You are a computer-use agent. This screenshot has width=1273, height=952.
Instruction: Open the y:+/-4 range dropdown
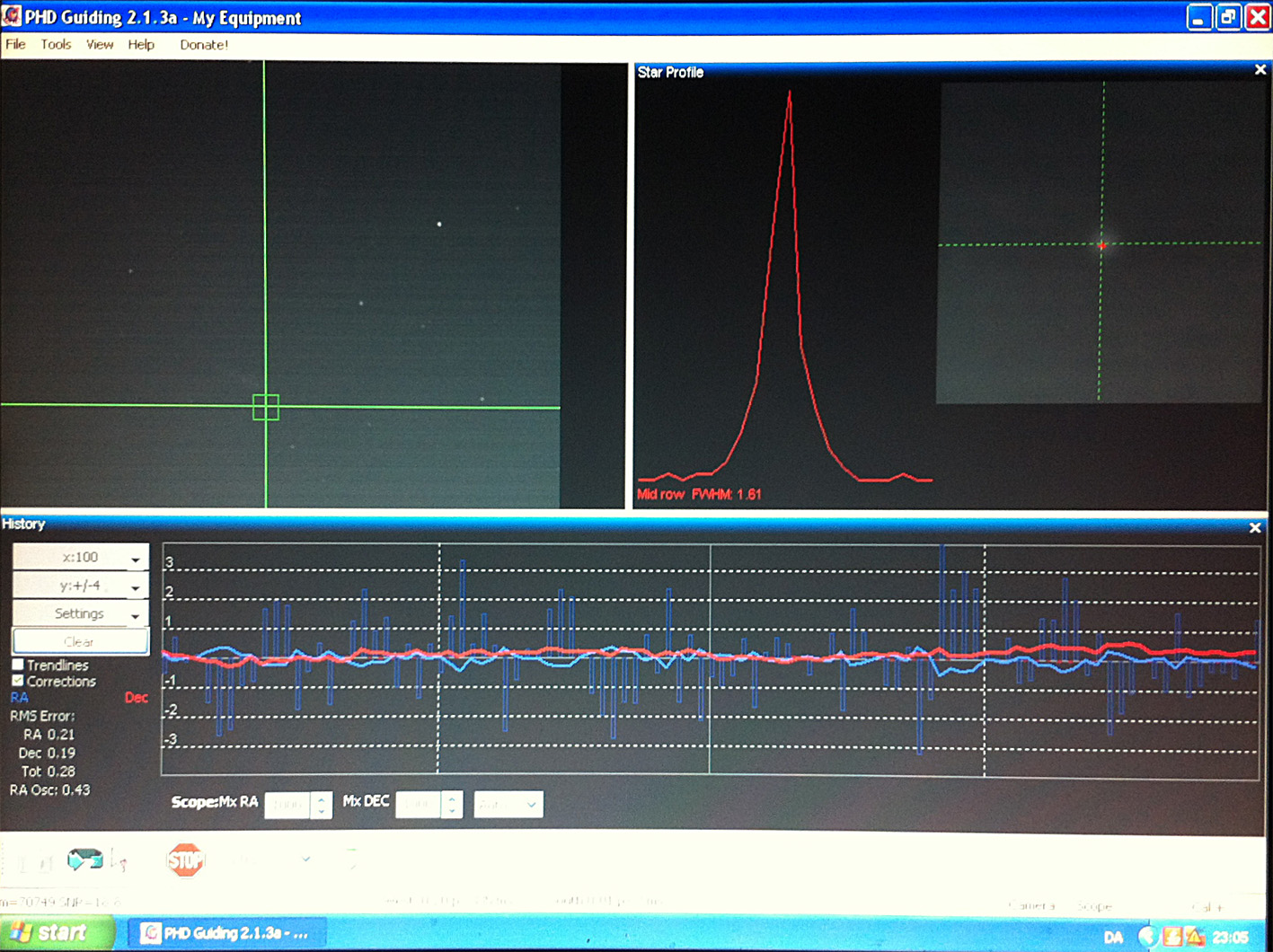click(81, 586)
